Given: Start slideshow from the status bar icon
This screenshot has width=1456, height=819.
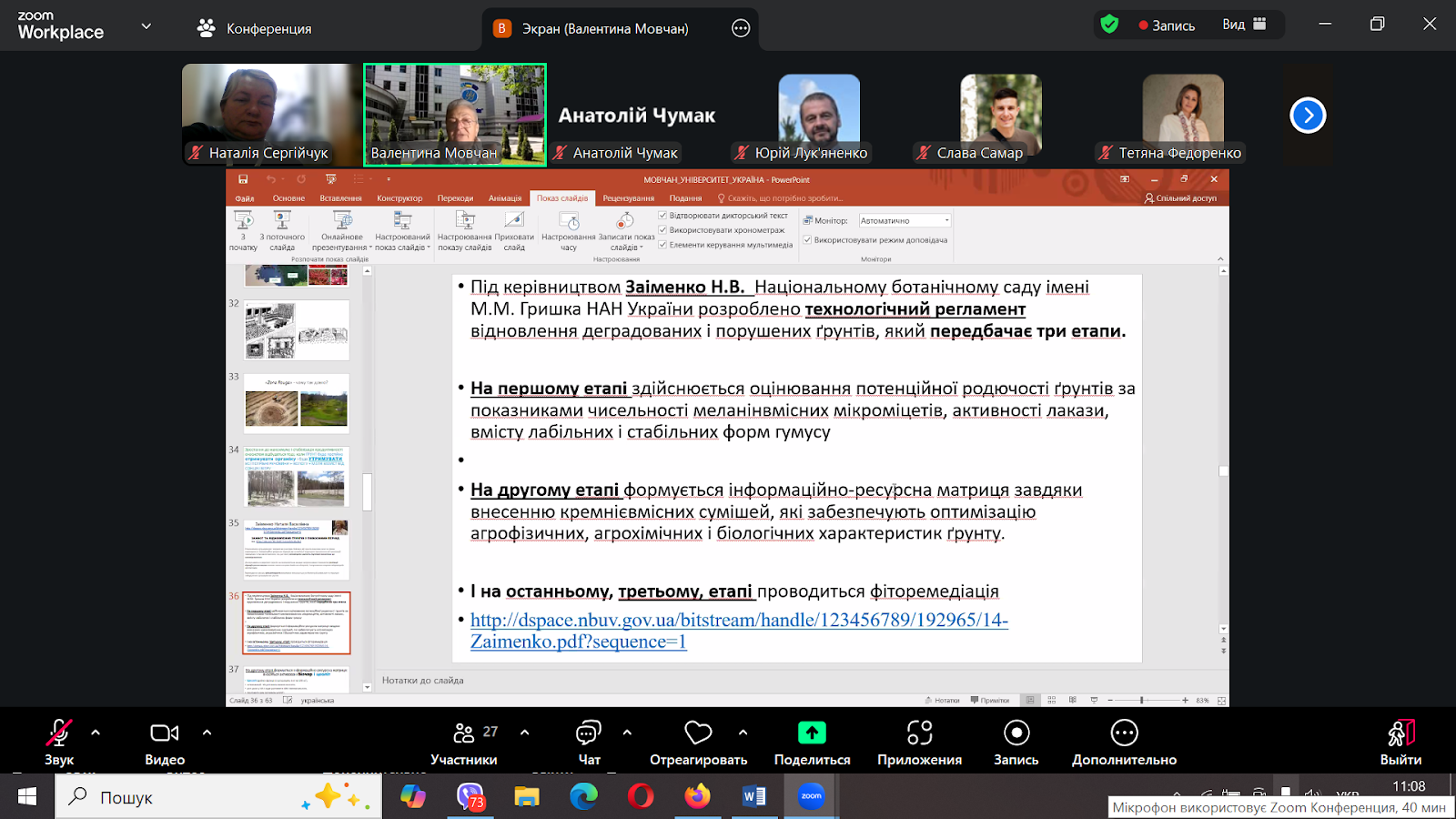Looking at the screenshot, I should tap(1094, 701).
